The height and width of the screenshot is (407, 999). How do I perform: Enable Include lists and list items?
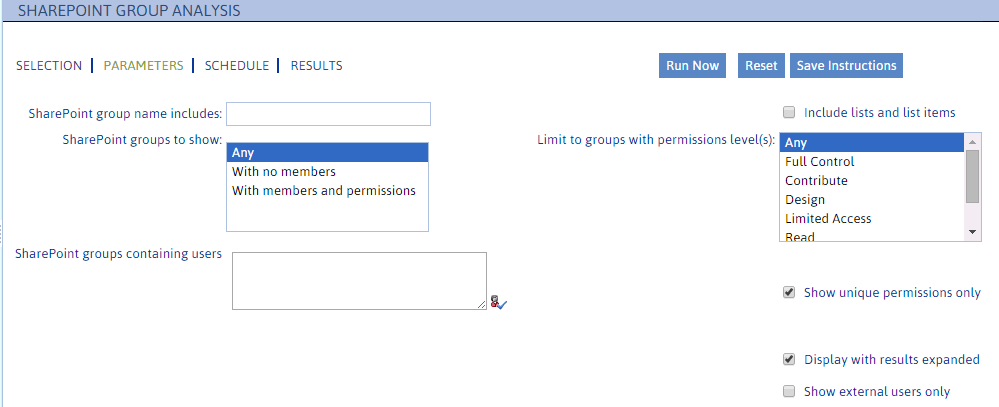(x=789, y=113)
